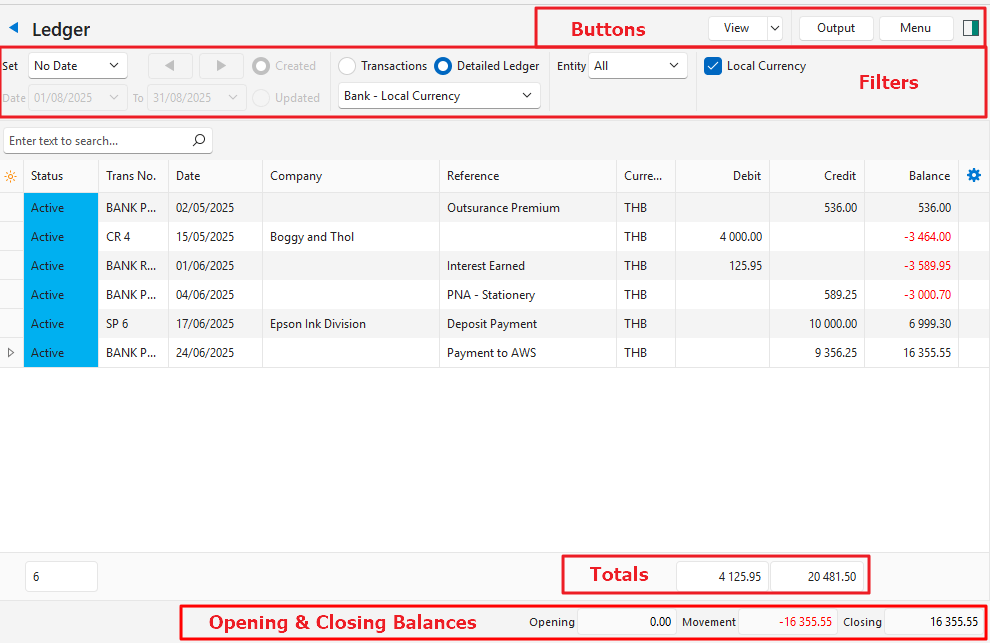The height and width of the screenshot is (643, 990).
Task: Select the Transactions radio option
Action: pos(347,66)
